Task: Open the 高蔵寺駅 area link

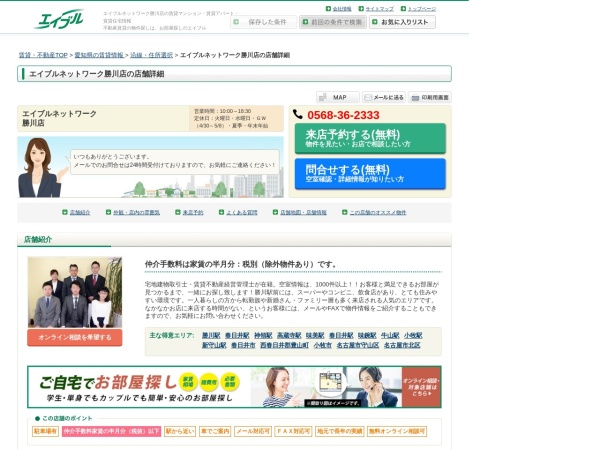Action: (289, 335)
